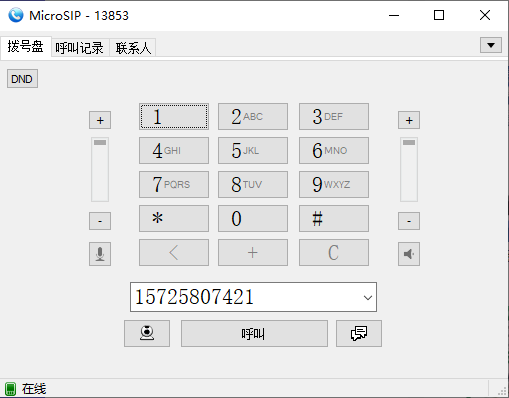This screenshot has width=509, height=398.
Task: Click the resize grip at the status bar corner
Action: [502, 391]
